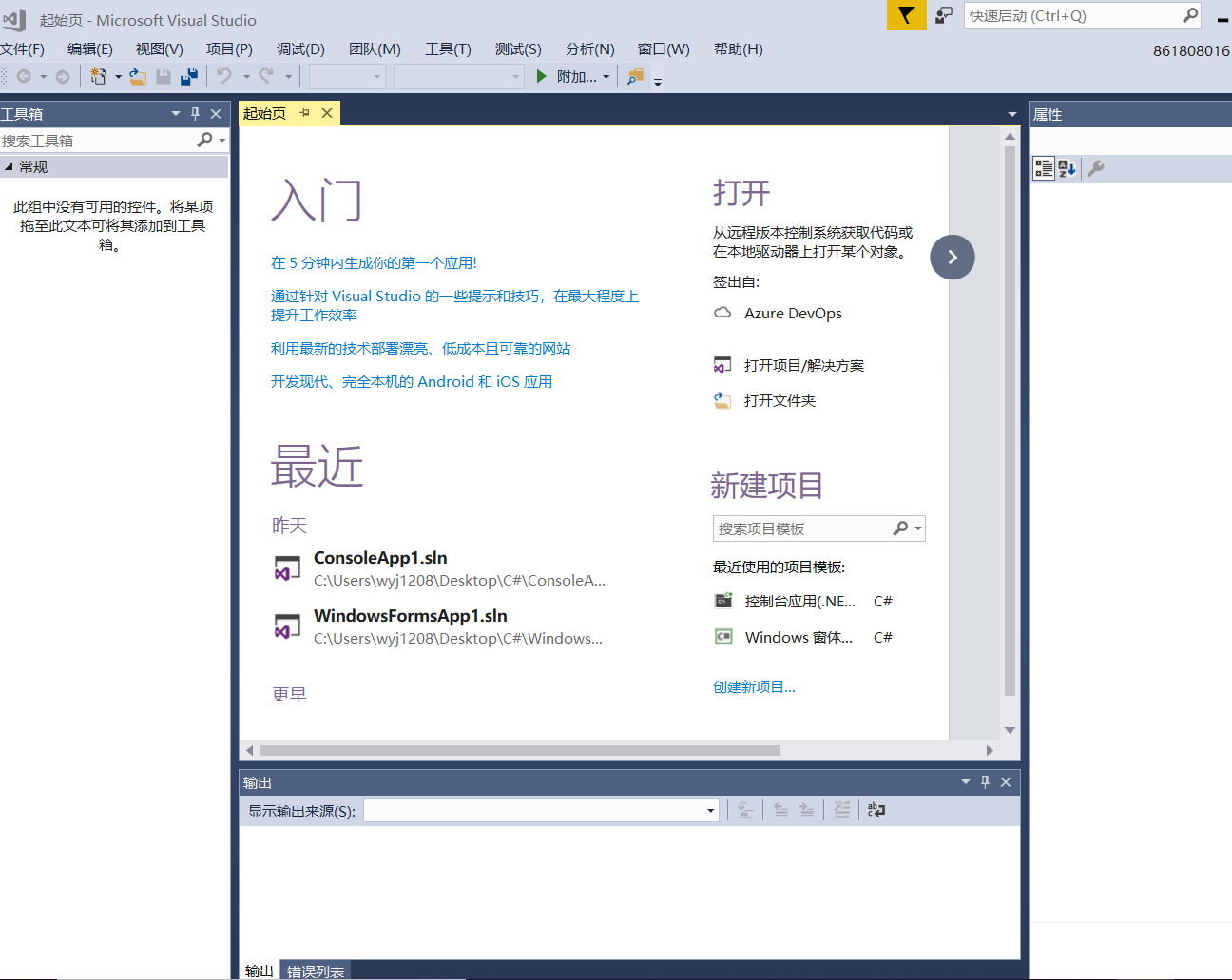Click the Save single-disk toolbar icon
This screenshot has height=980, width=1232.
(164, 76)
